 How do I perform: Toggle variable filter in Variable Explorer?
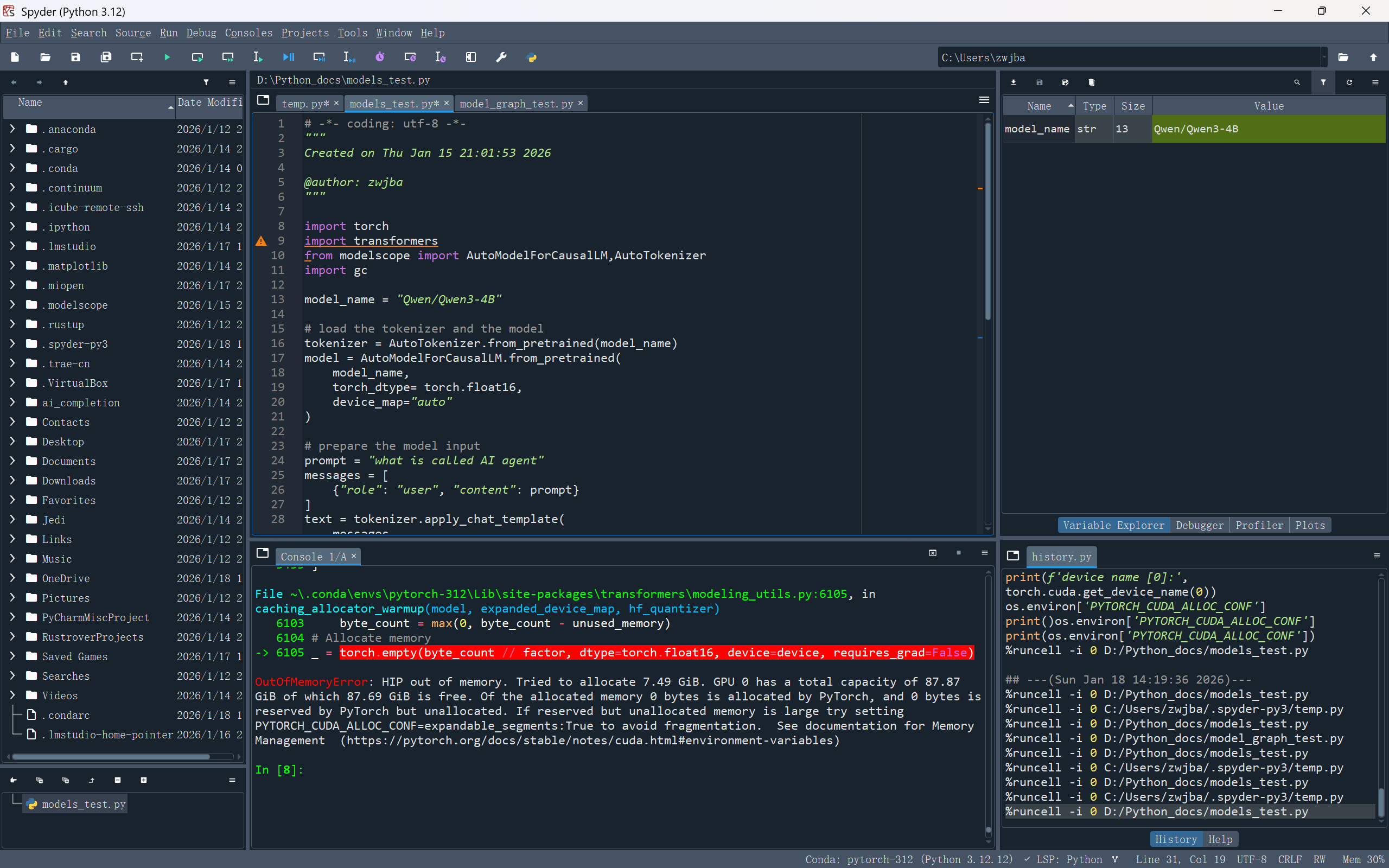click(1323, 82)
